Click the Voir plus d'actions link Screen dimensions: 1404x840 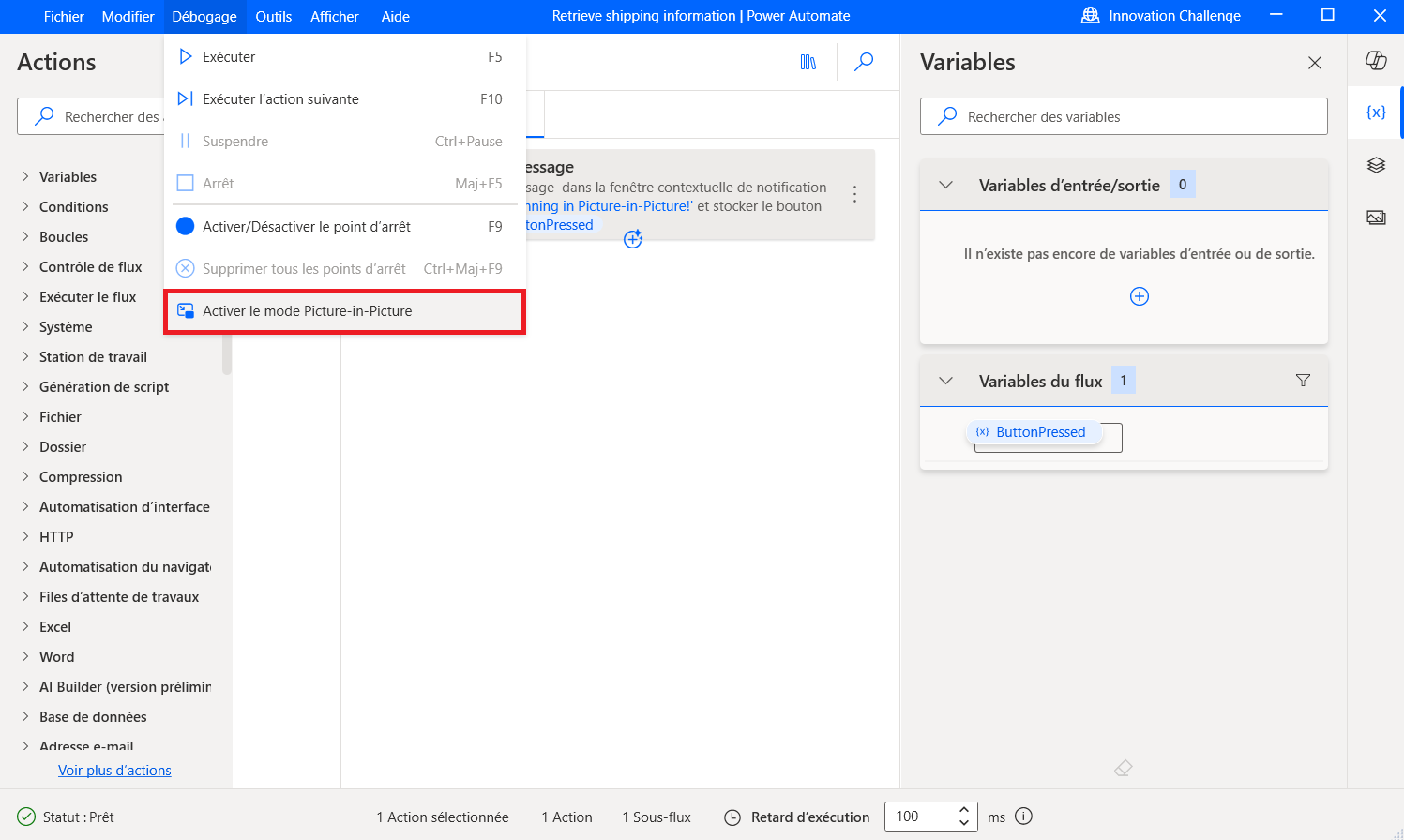(114, 771)
